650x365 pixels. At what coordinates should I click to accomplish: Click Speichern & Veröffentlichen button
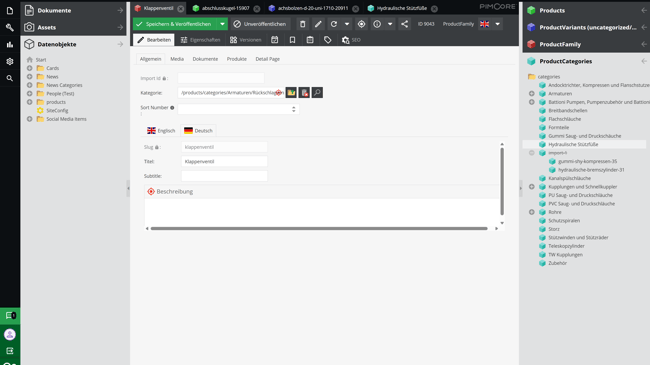[x=175, y=24]
